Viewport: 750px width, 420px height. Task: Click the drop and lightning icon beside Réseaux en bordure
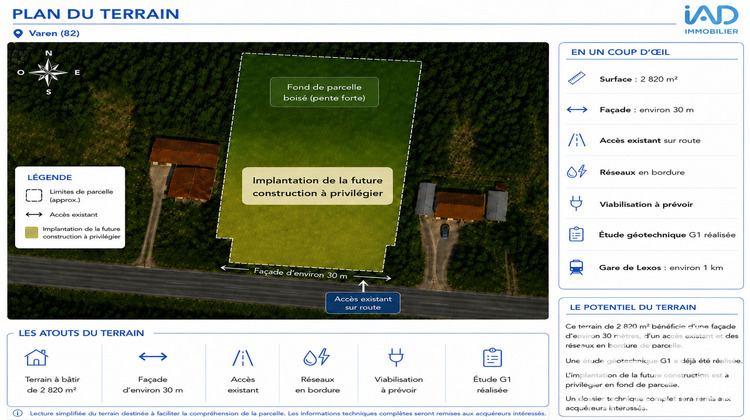(x=577, y=171)
